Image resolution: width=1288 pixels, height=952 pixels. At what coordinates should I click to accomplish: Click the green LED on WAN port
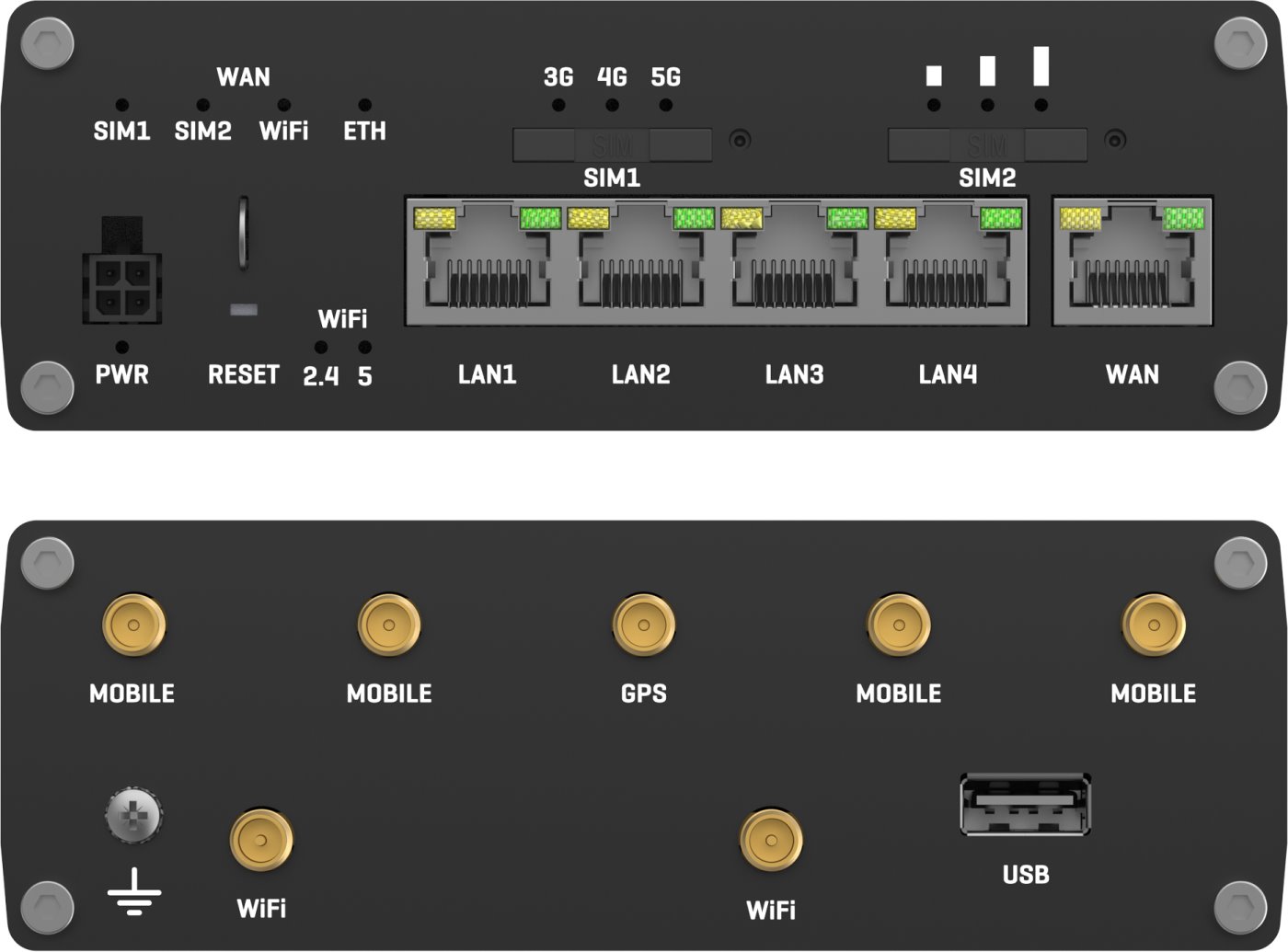1184,219
